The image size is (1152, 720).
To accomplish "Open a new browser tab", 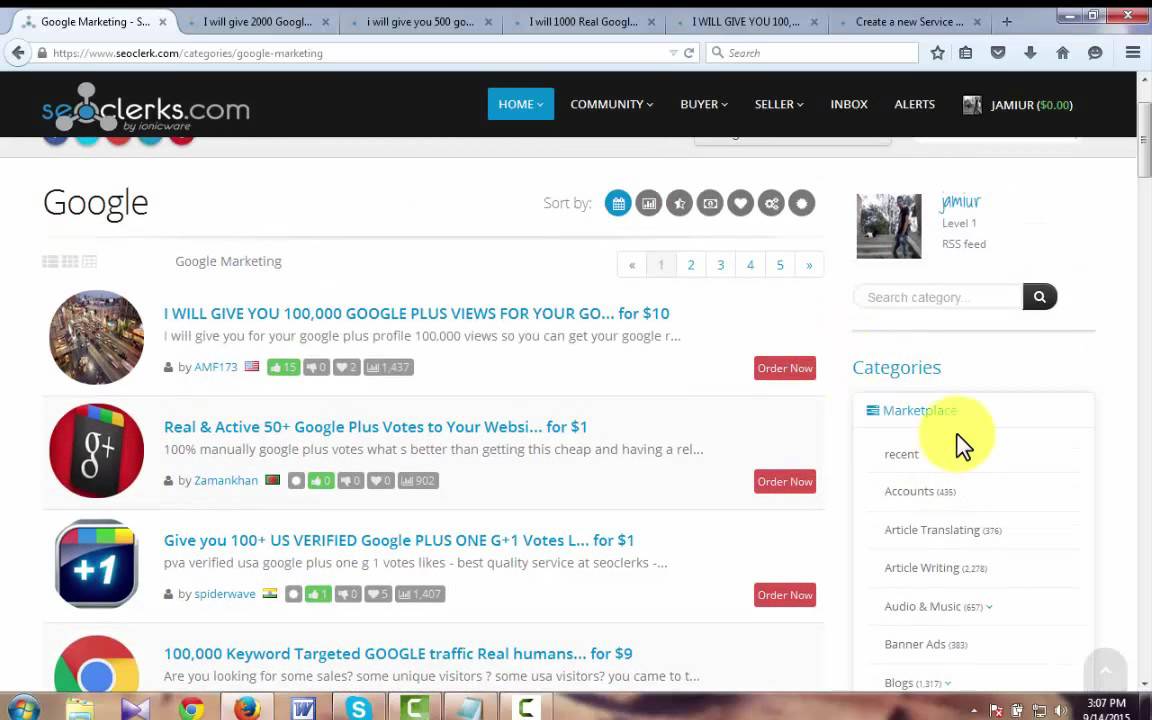I will tap(1007, 22).
